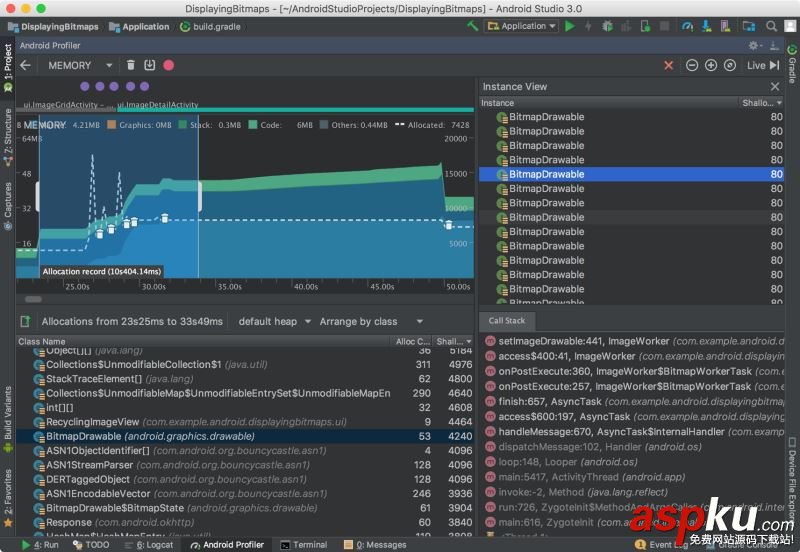
Task: Open MEMORY profiler dropdown
Action: click(80, 65)
